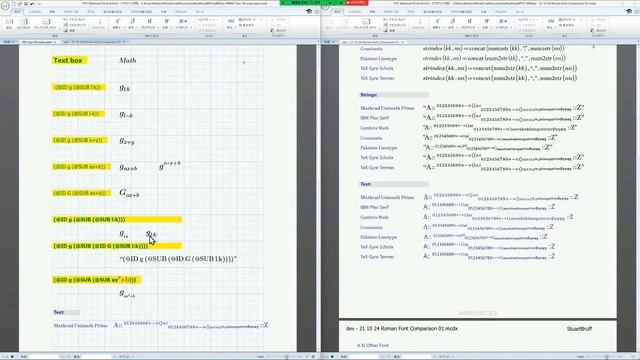Screen dimensions: 640x360
Task: Click 'Palatino Linotype' under the Text section
Action: [378, 237]
